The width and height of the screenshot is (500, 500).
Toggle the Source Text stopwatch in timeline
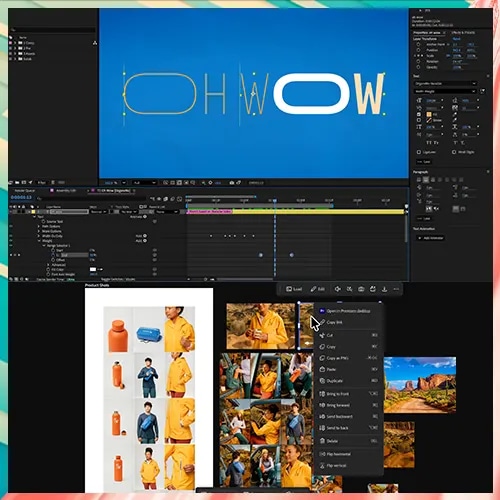(43, 222)
